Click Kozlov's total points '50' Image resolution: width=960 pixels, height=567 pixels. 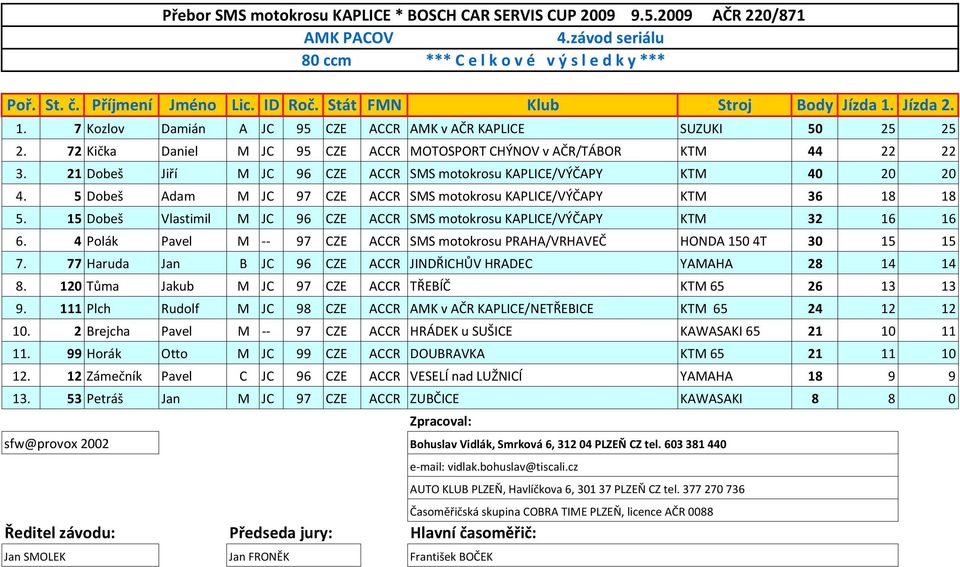pos(814,129)
